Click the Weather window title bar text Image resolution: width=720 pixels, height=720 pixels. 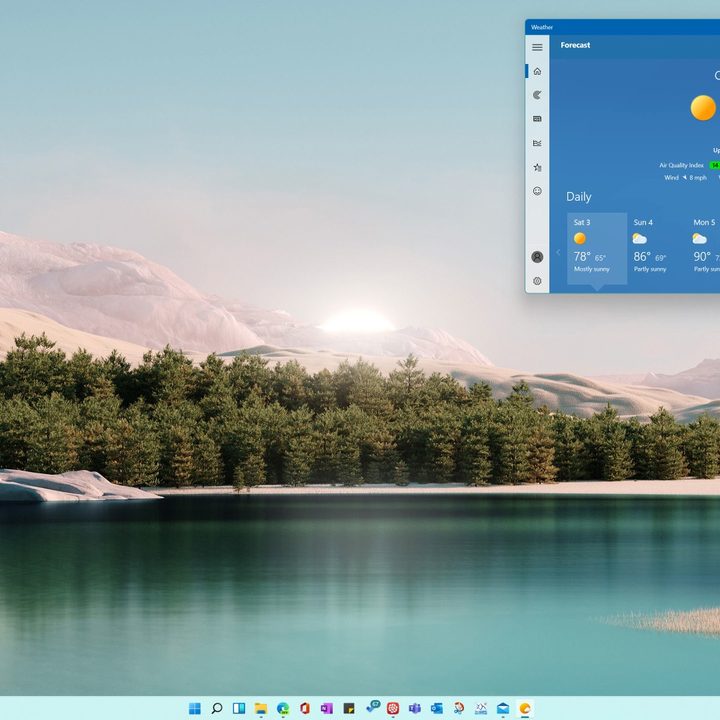click(x=542, y=27)
